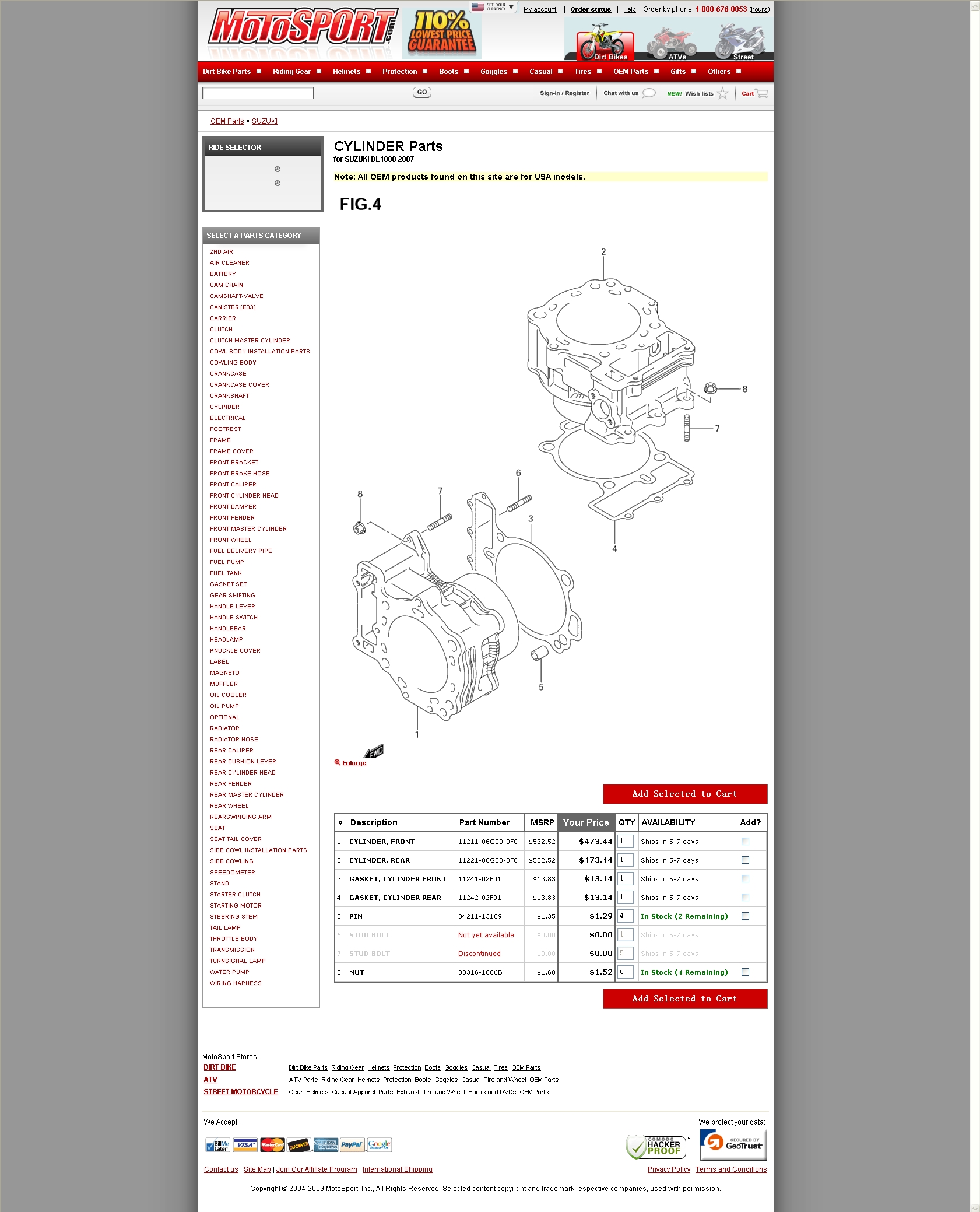Click quantity field for NUT row

tap(626, 972)
